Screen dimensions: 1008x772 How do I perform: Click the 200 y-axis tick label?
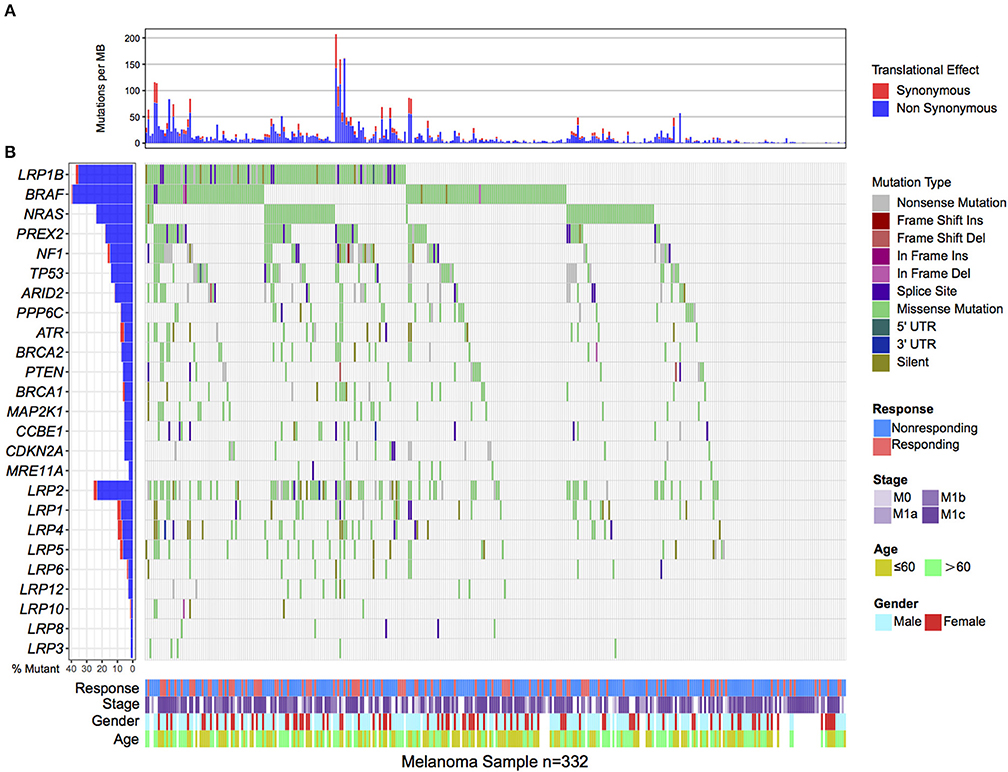pos(132,39)
